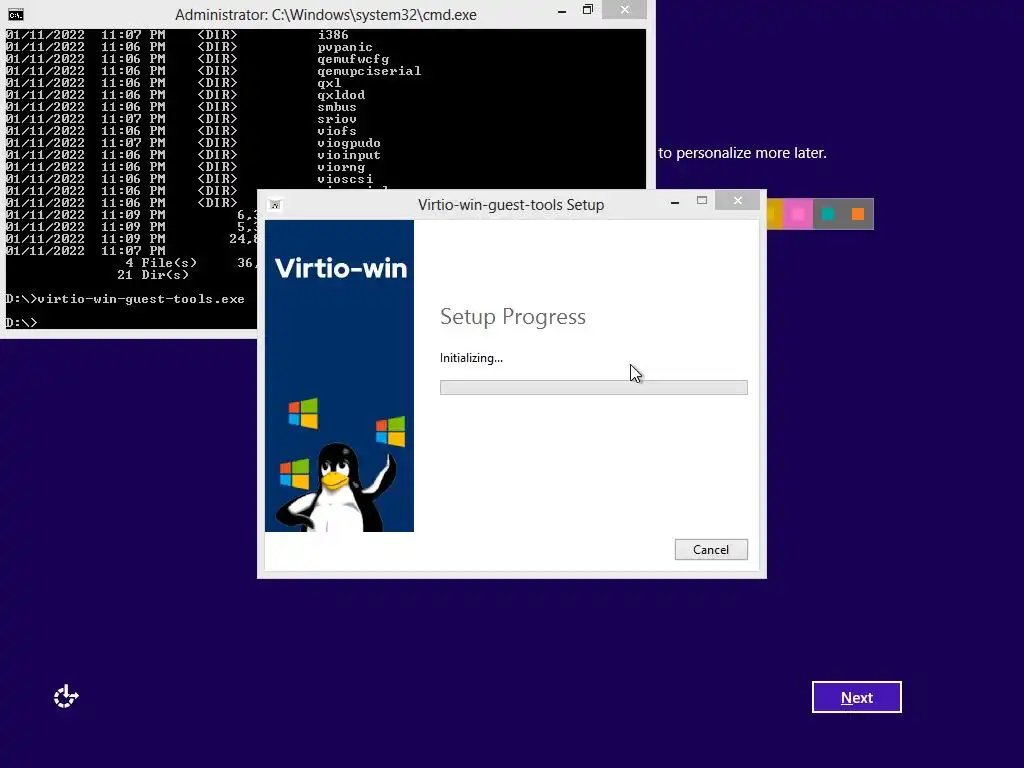Click the cmd.exe window title bar text
The image size is (1024, 768).
(x=326, y=14)
